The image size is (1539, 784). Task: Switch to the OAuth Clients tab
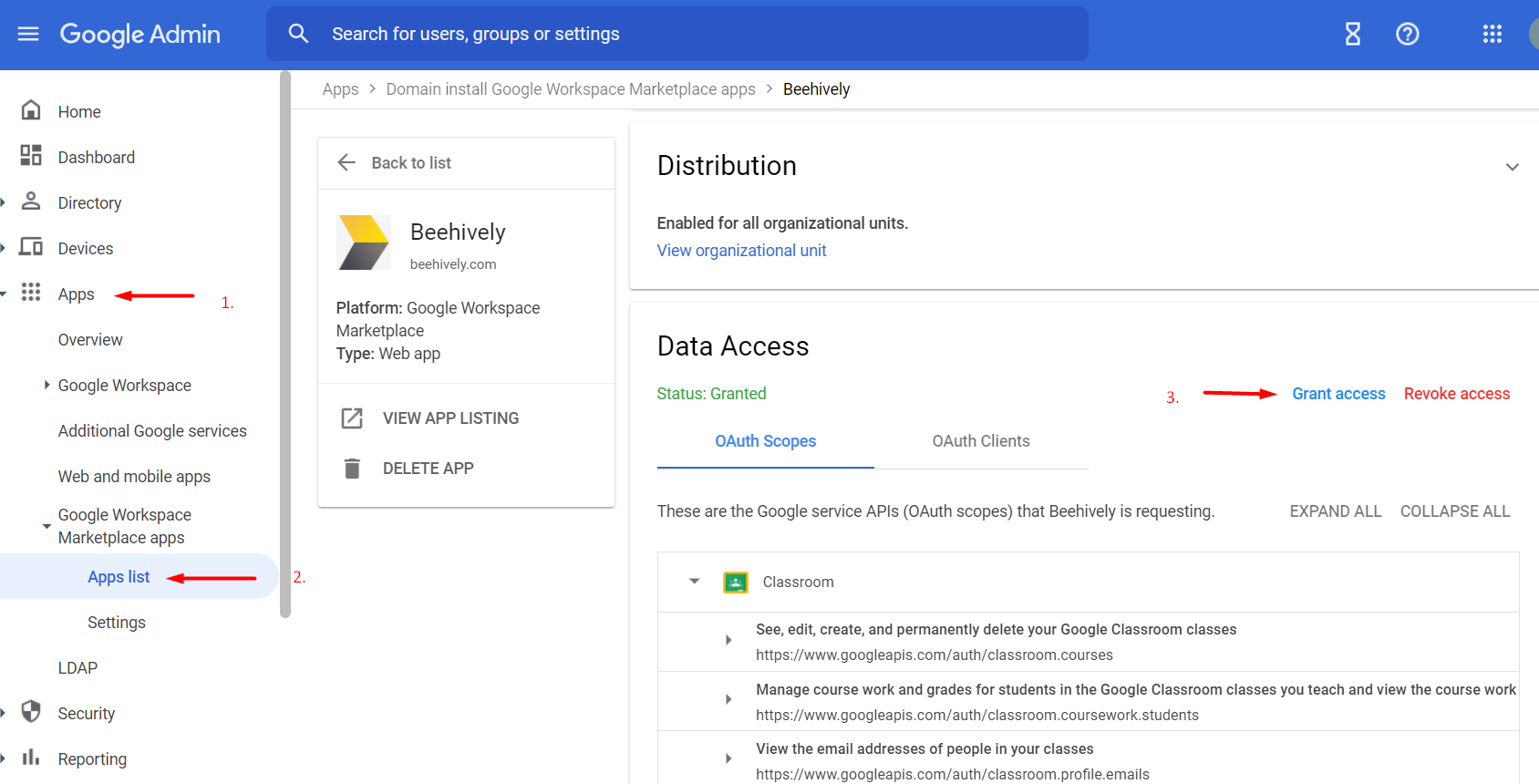[981, 441]
